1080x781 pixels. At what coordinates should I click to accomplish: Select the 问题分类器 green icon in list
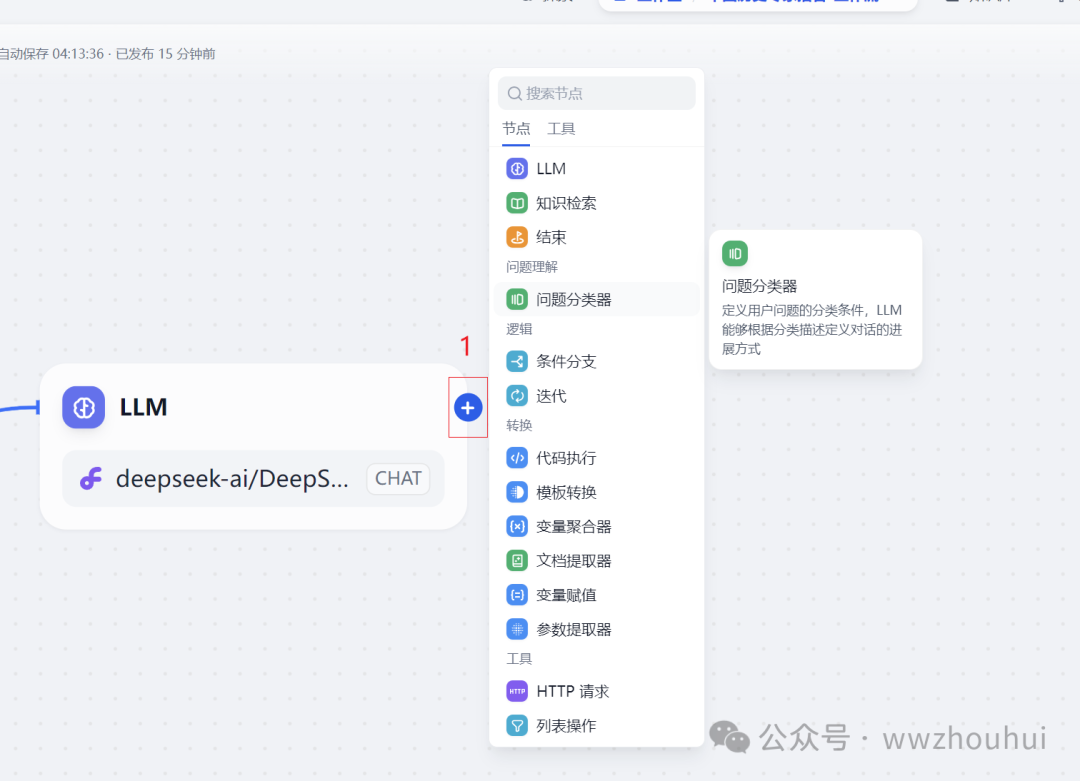point(517,299)
